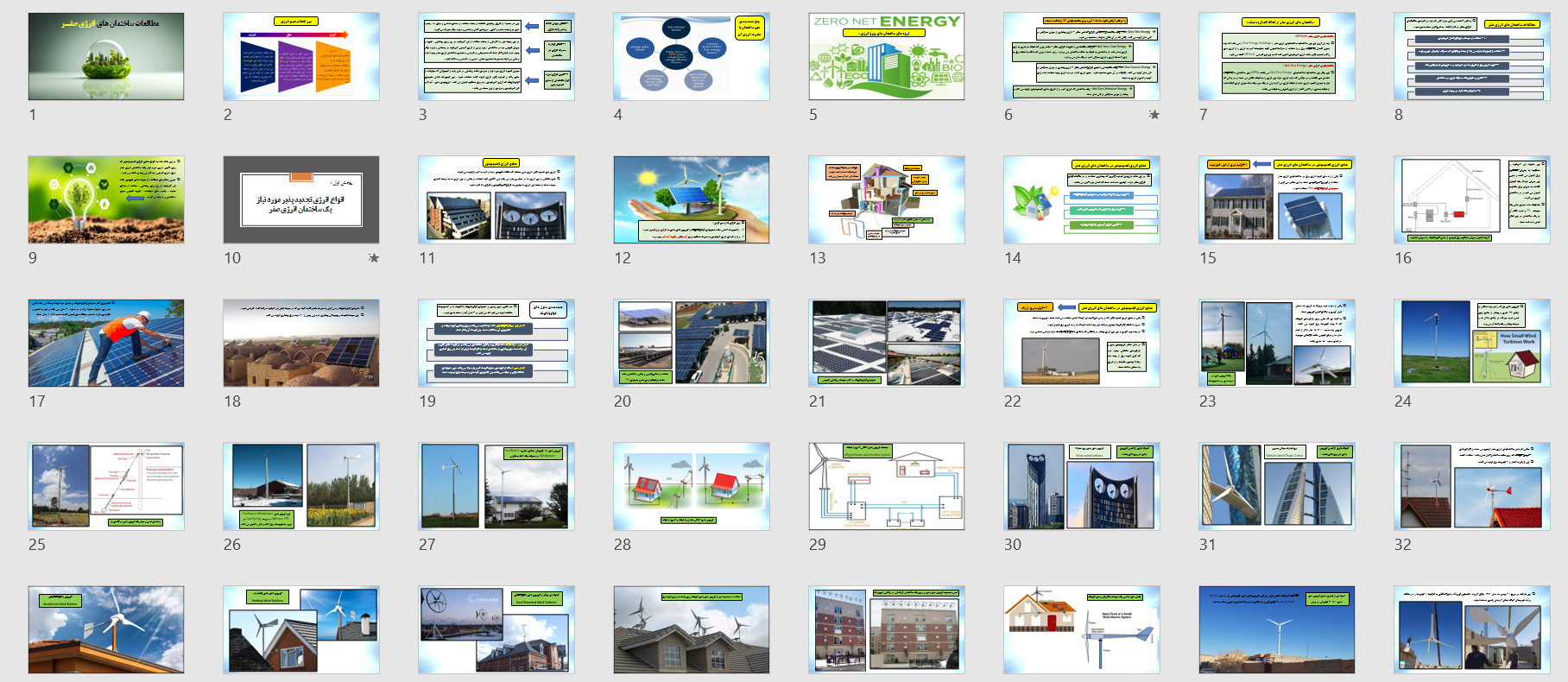Click the slide number label 29
The height and width of the screenshot is (682, 1568).
coord(818,545)
